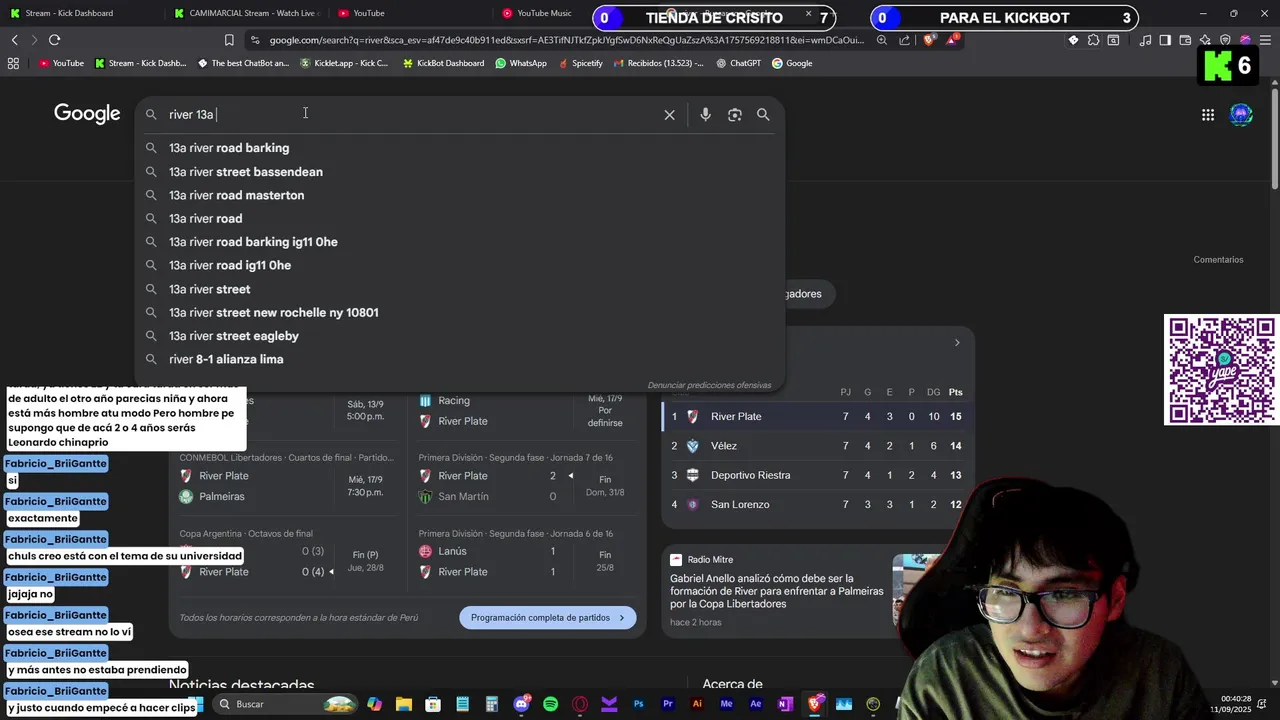Viewport: 1280px width, 720px height.
Task: Click 'Programación completa de partidos' button
Action: pyautogui.click(x=548, y=618)
